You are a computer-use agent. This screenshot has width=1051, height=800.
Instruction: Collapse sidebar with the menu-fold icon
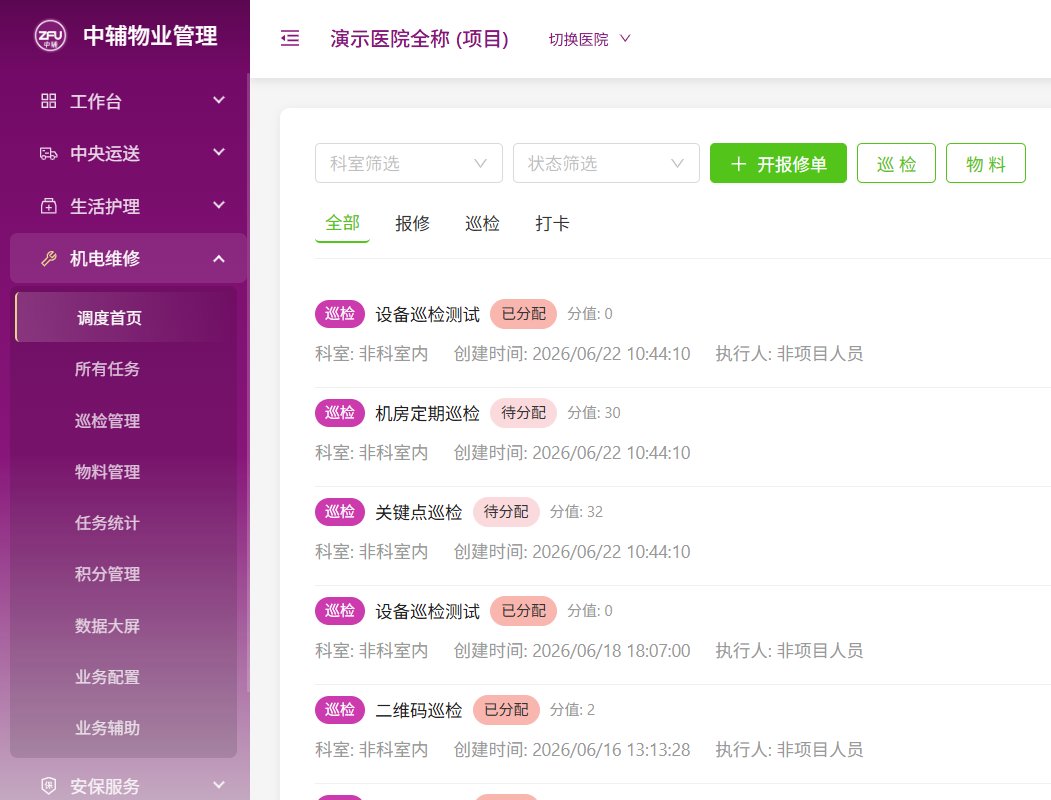290,38
